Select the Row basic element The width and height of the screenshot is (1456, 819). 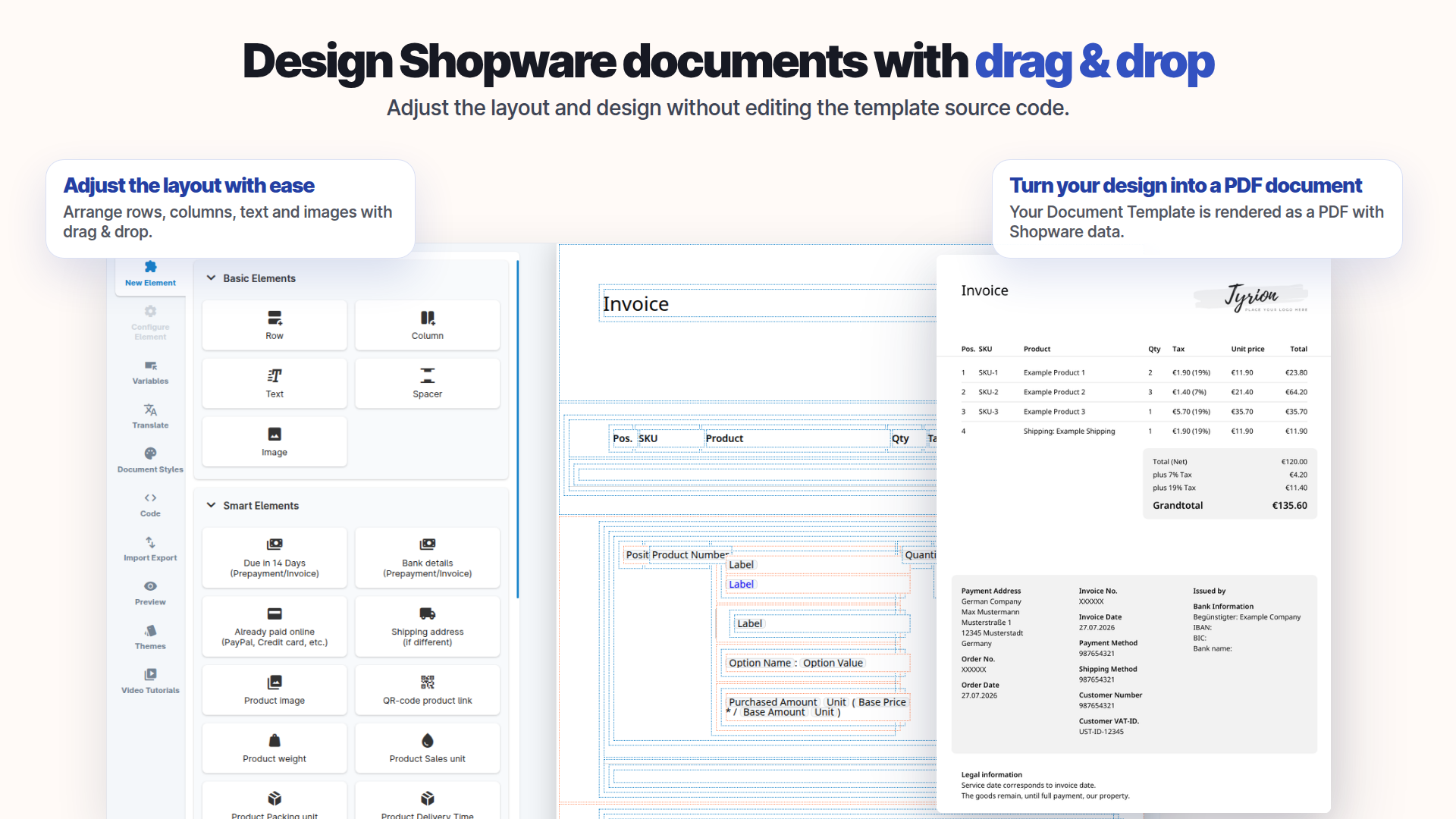[x=275, y=325]
